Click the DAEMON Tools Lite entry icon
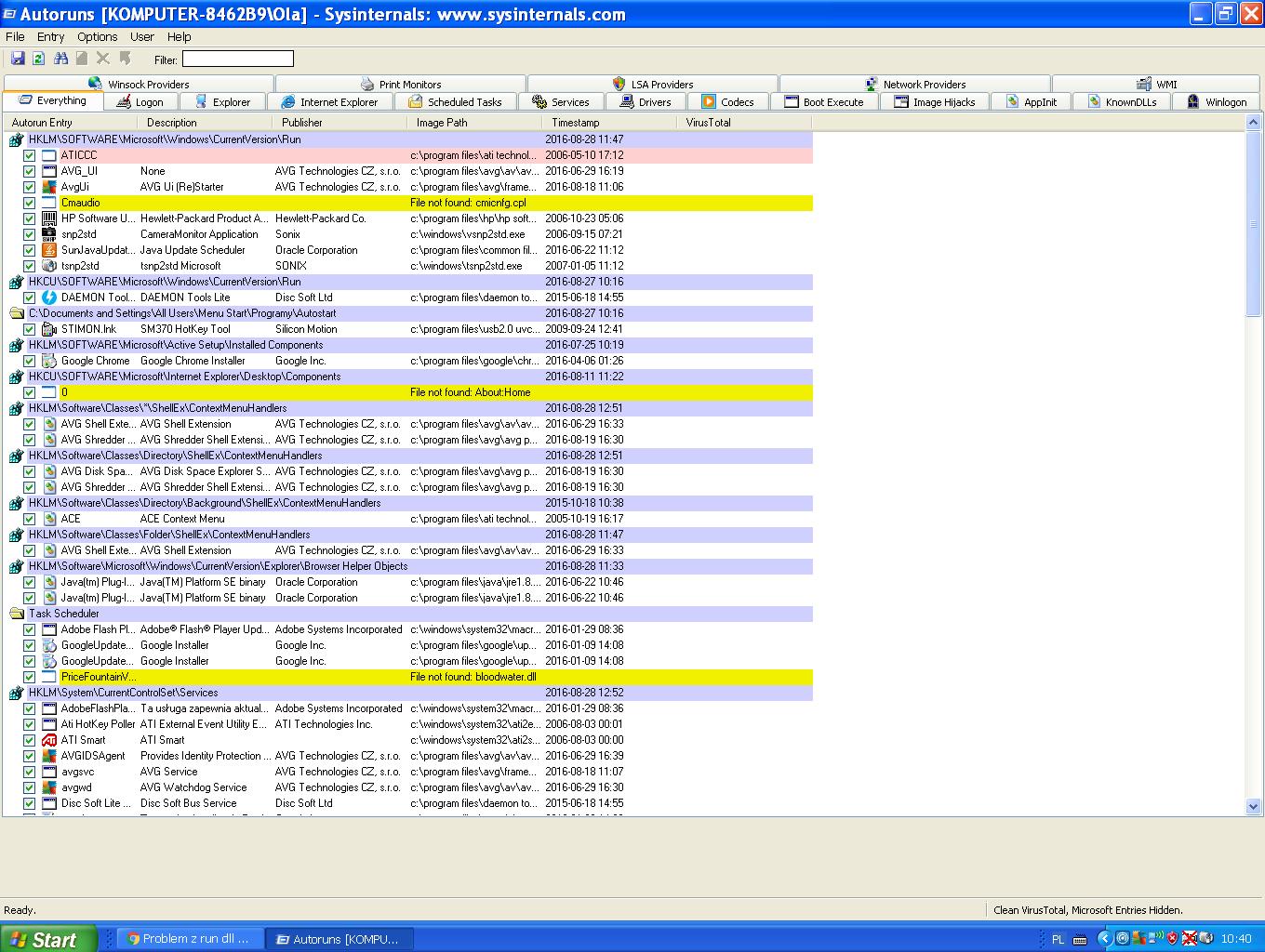 [49, 297]
